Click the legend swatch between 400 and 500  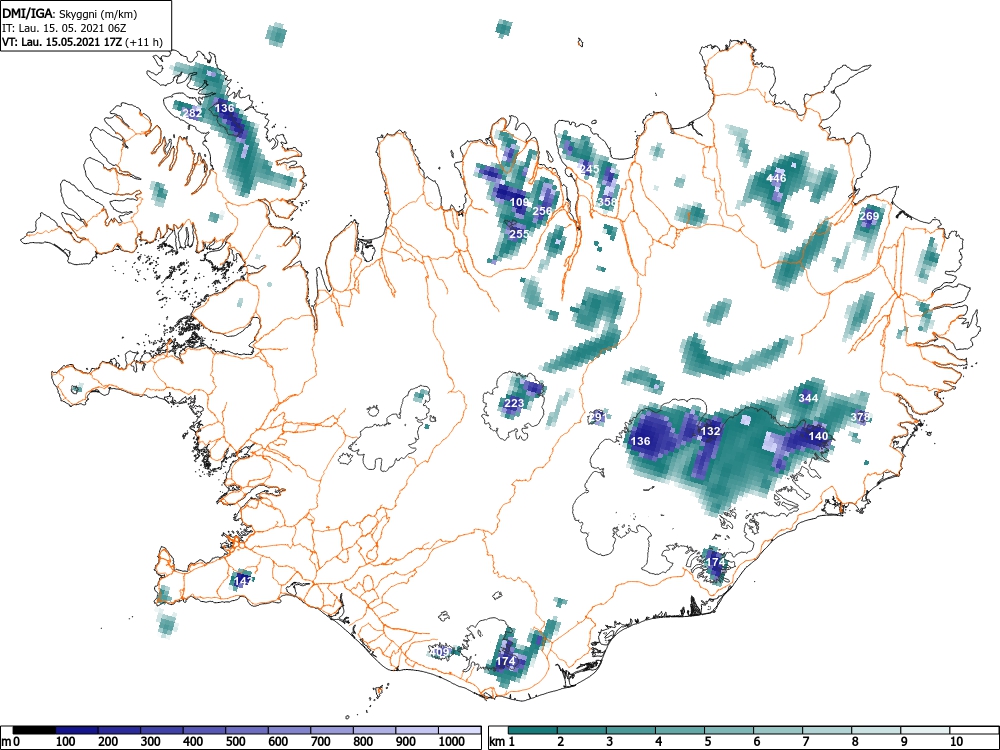pyautogui.click(x=205, y=730)
